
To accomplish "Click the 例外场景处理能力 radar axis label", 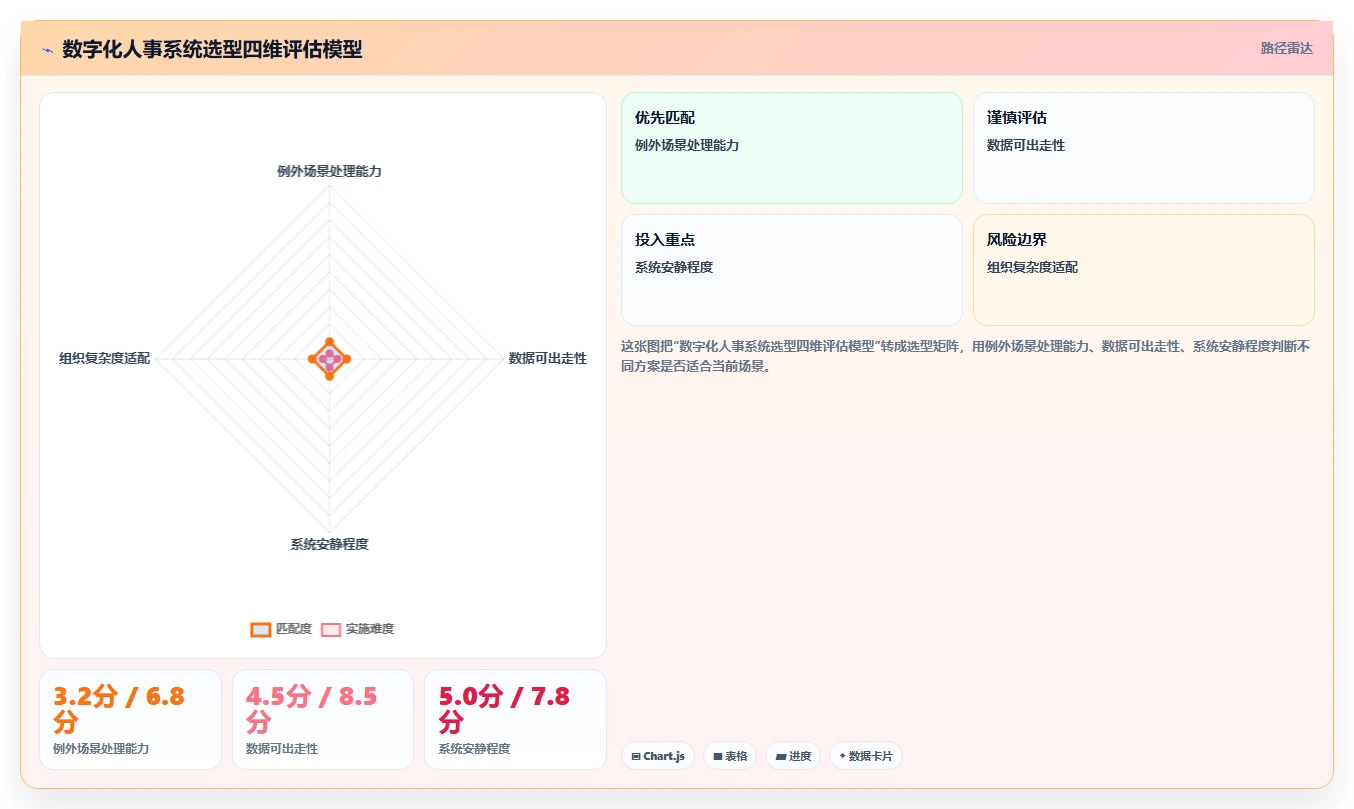I will pyautogui.click(x=329, y=171).
